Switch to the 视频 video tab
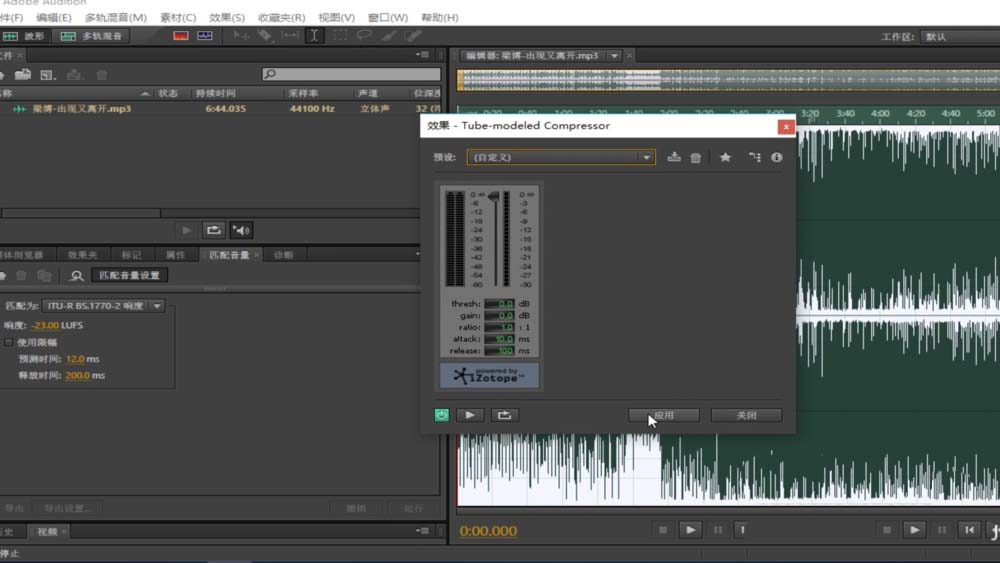 (x=47, y=532)
